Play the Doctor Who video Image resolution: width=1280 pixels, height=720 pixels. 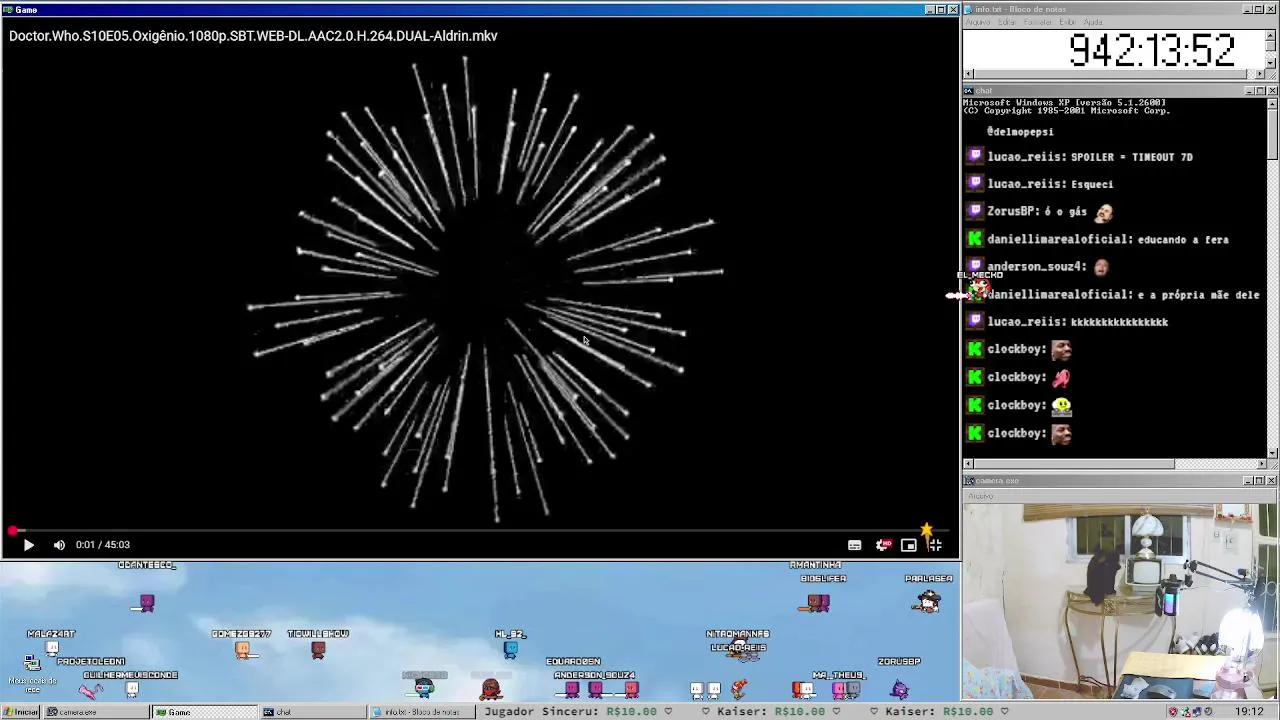tap(28, 545)
